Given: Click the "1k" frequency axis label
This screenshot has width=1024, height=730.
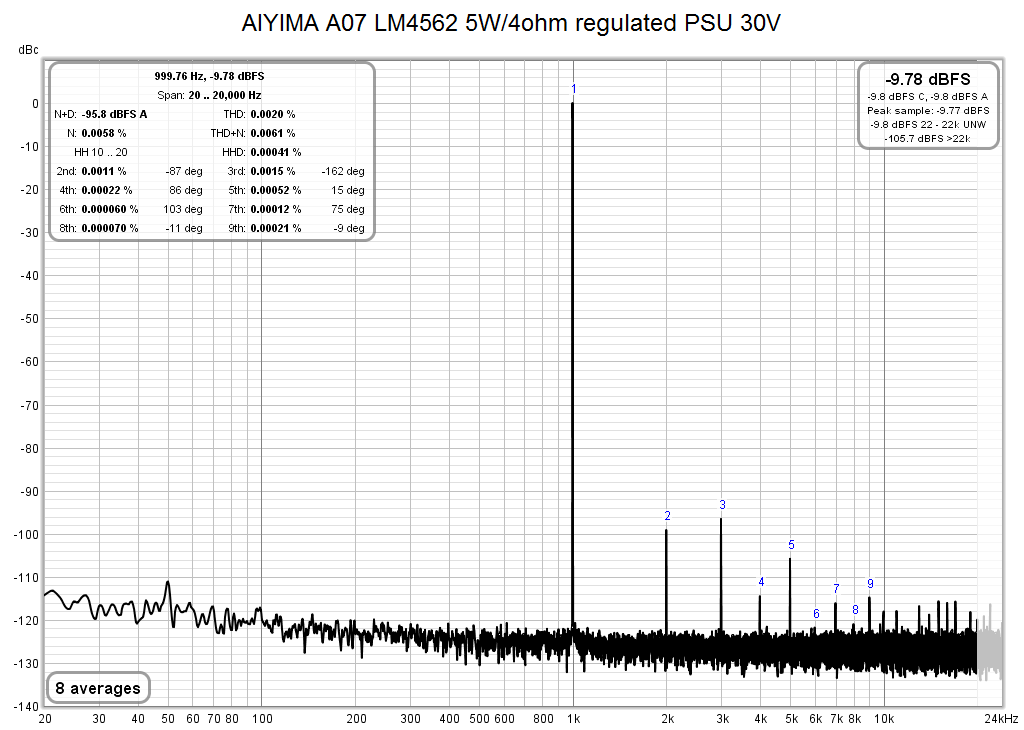Looking at the screenshot, I should pos(573,719).
